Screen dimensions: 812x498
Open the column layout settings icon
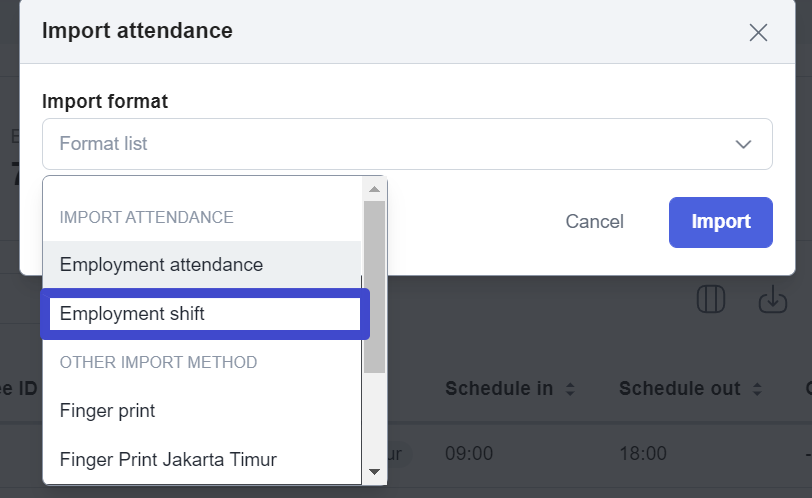(x=710, y=299)
